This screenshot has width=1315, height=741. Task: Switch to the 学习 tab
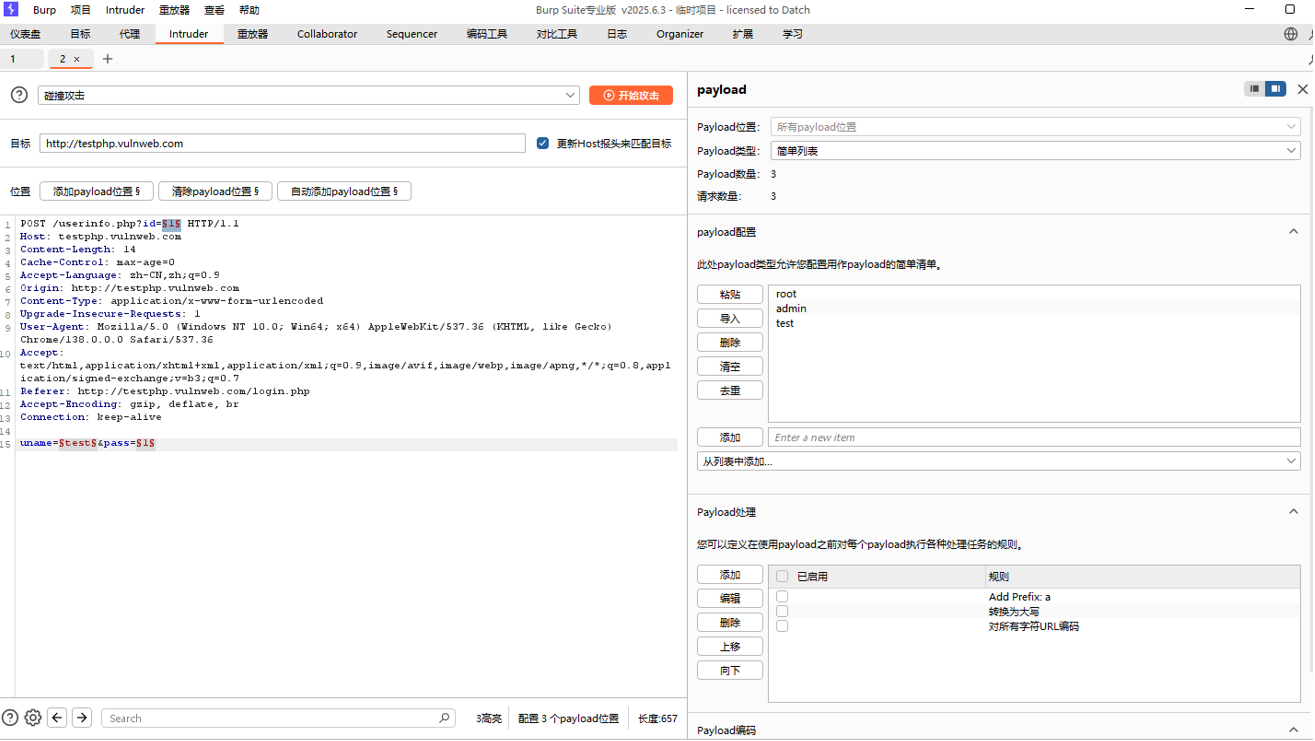pos(792,34)
